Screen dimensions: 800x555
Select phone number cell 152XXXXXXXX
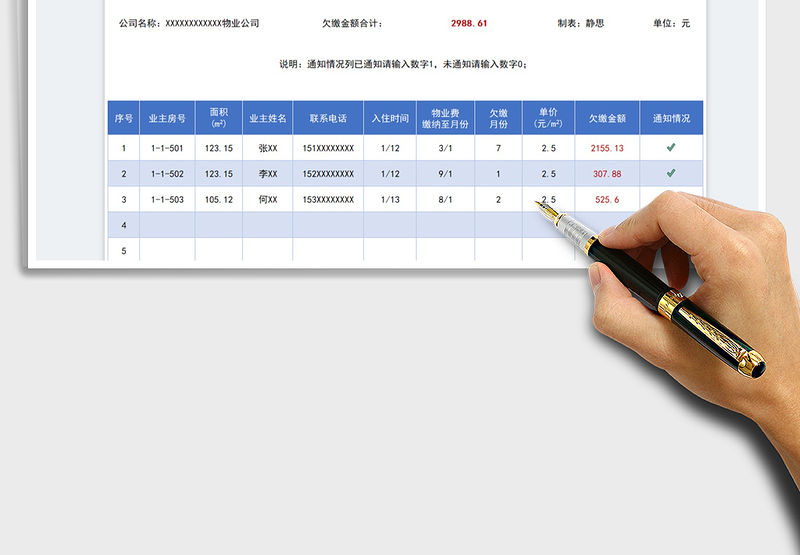pos(328,174)
